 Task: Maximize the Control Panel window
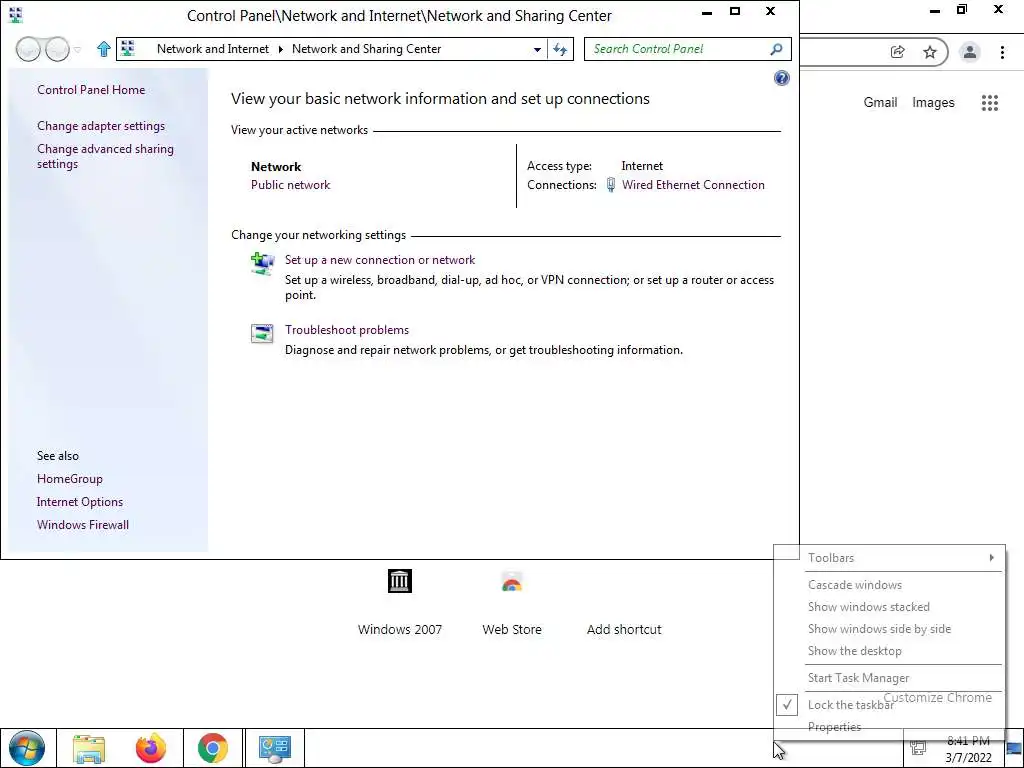click(735, 11)
